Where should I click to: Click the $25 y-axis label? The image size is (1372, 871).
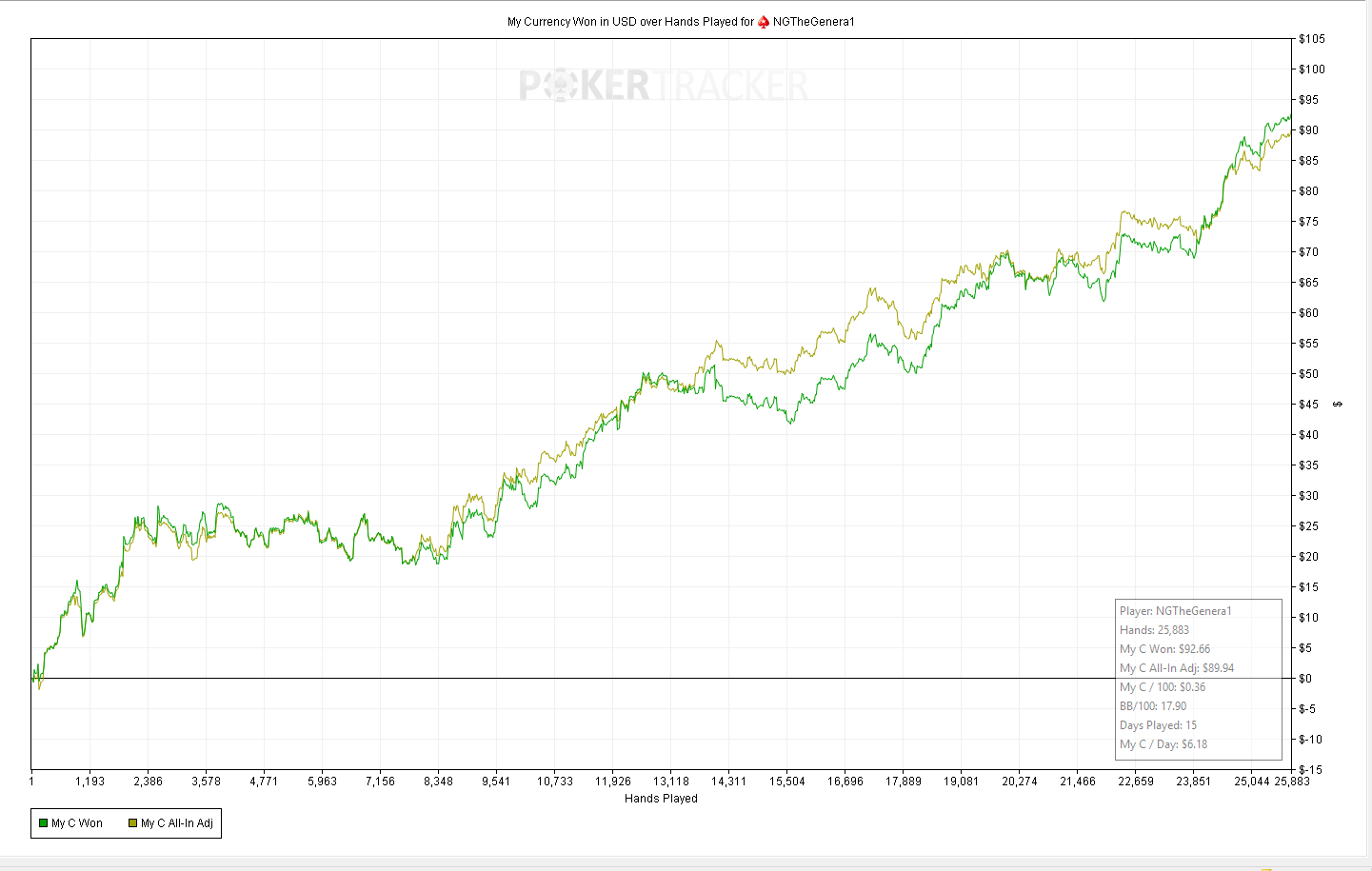(1308, 526)
